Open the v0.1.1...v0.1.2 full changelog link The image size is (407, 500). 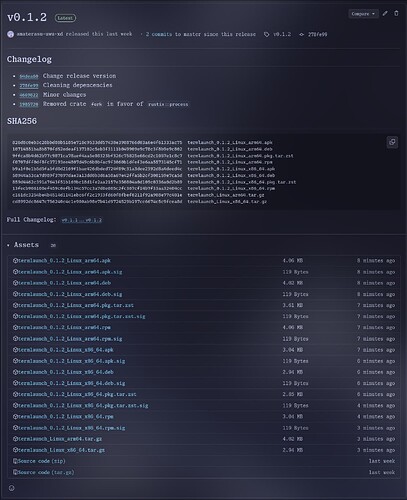click(x=82, y=220)
